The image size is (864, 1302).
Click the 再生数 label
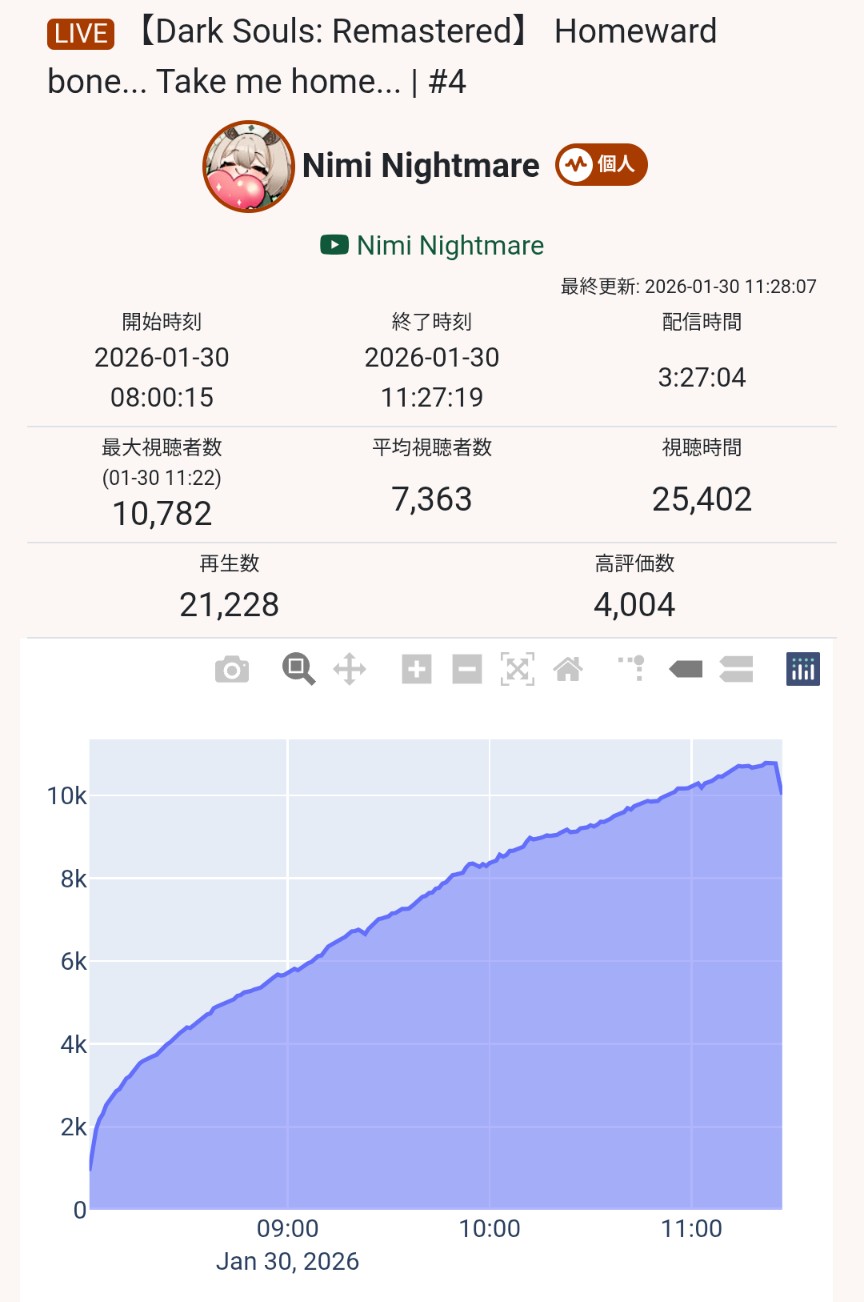230,564
